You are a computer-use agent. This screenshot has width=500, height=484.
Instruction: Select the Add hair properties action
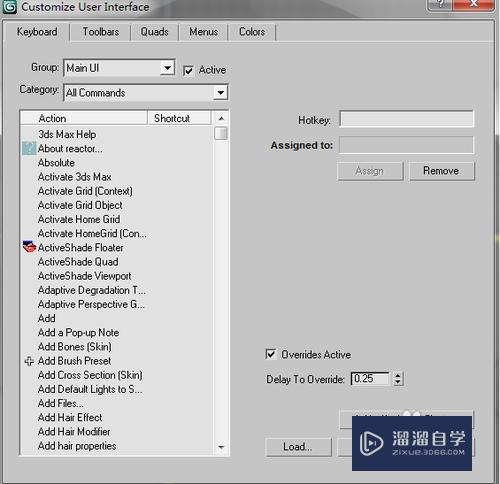point(77,446)
